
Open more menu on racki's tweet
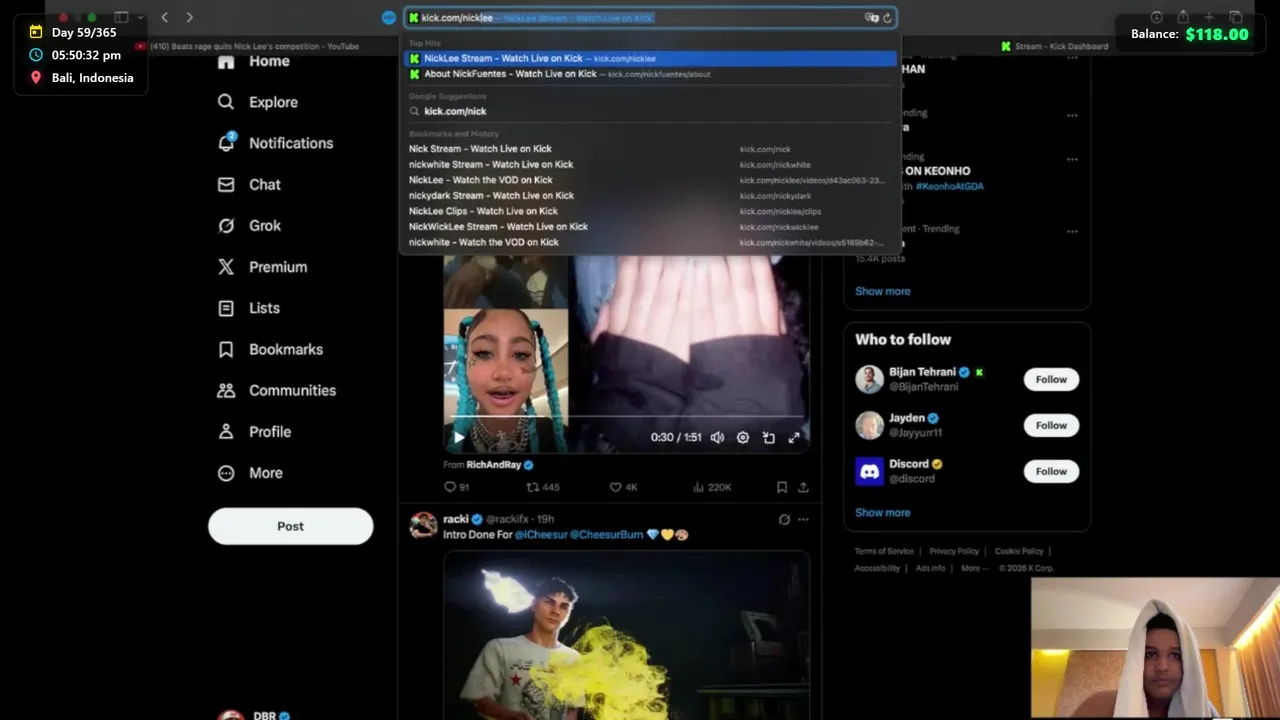click(x=803, y=519)
